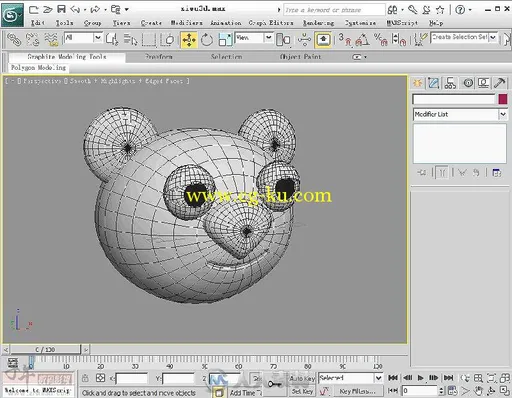Click the New Scene icon in title bar
Viewport: 512px width, 398px height.
[33, 10]
